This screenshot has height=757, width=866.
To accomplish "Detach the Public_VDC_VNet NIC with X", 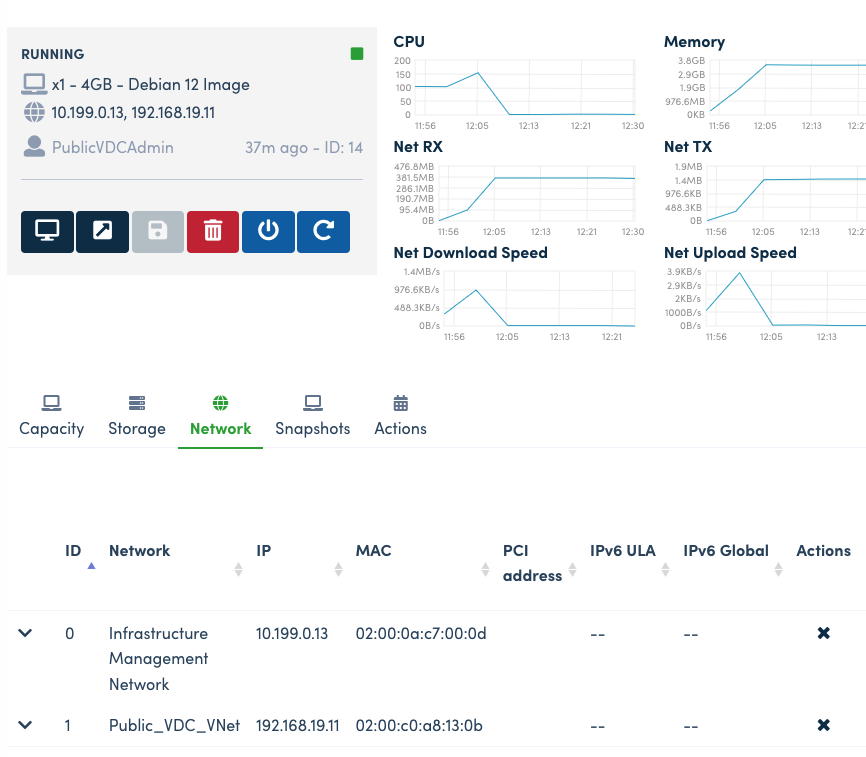I will 823,725.
